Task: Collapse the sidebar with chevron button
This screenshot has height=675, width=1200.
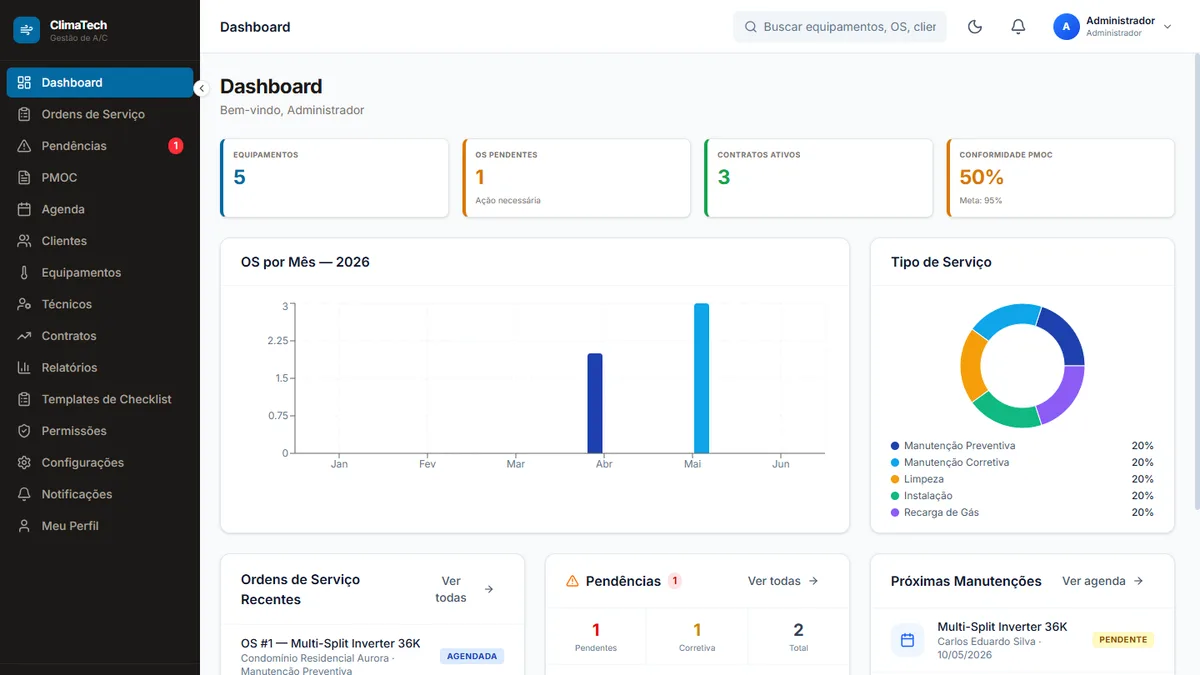Action: point(200,88)
